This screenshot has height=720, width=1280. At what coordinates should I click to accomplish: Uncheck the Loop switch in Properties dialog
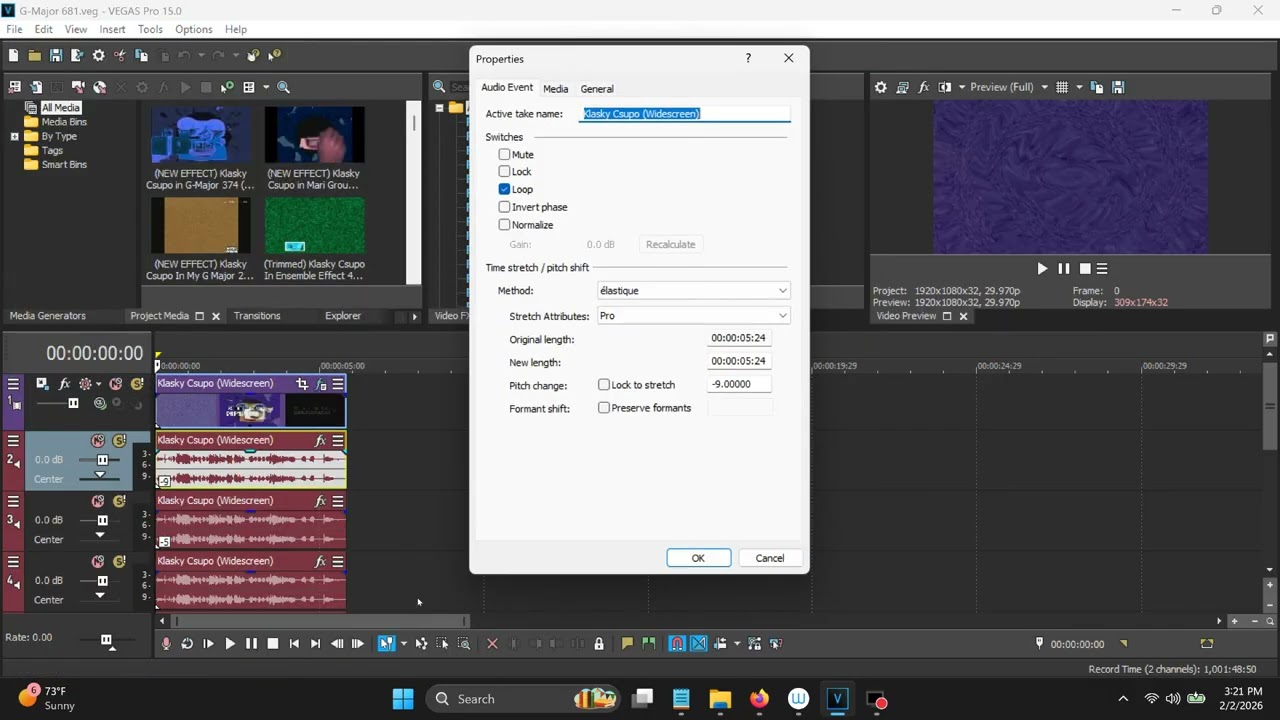[505, 189]
